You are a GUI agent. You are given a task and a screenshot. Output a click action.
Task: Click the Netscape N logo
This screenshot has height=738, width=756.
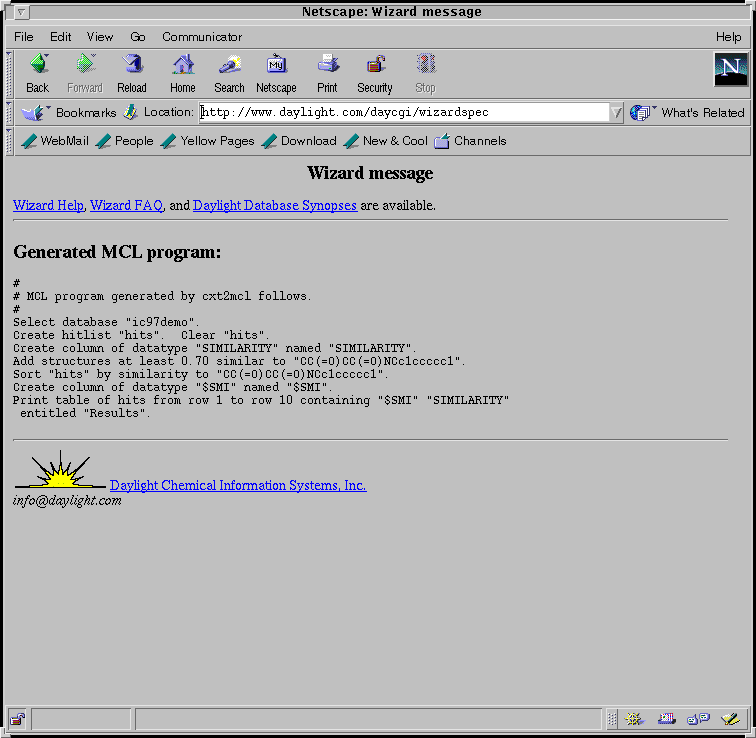coord(730,70)
